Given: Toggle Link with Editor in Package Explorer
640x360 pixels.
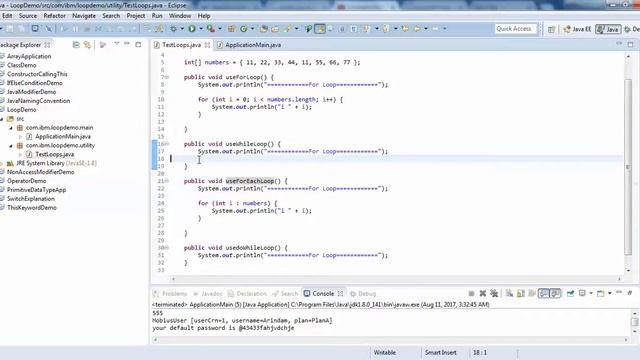Looking at the screenshot, I should point(87,44).
